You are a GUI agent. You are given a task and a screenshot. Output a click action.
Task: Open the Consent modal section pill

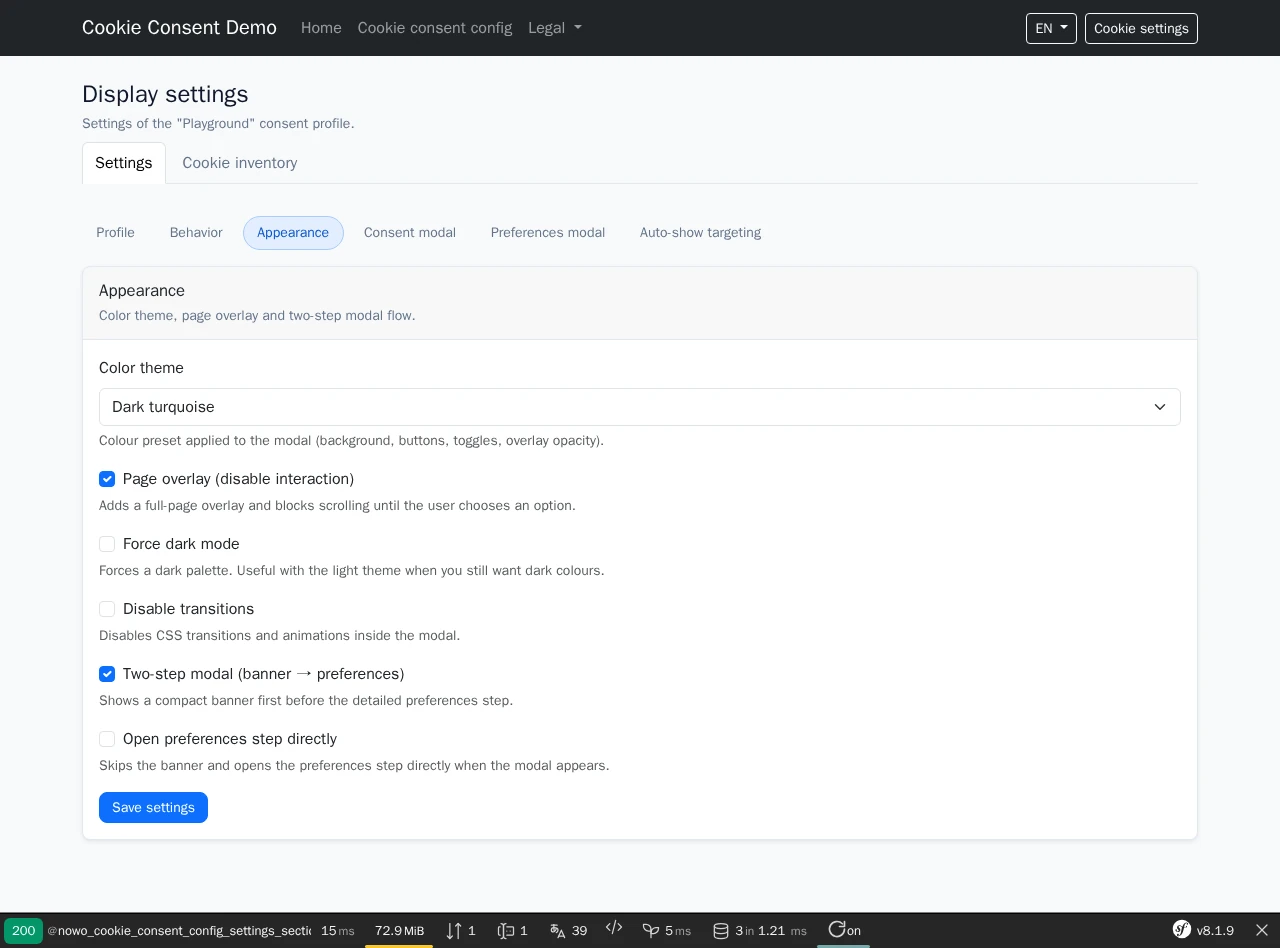(410, 233)
